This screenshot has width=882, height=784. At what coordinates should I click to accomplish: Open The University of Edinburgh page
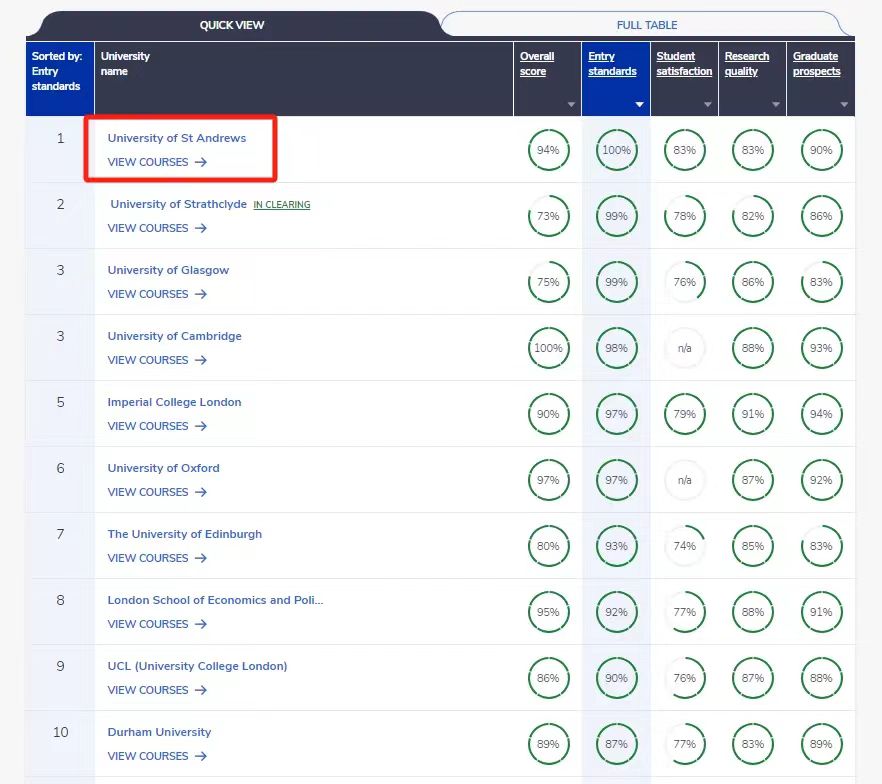[184, 534]
